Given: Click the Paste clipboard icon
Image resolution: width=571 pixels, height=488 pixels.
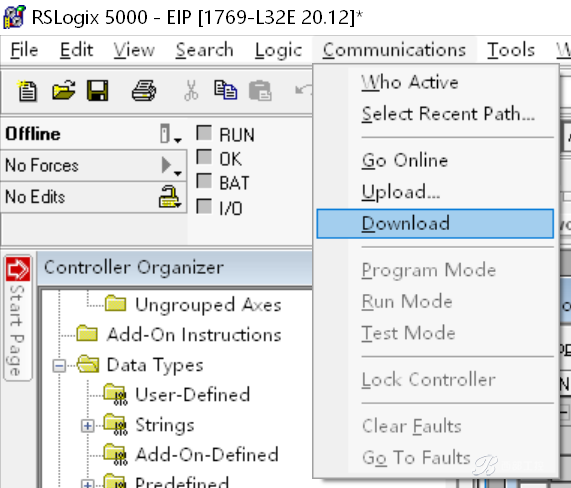Looking at the screenshot, I should [x=260, y=91].
